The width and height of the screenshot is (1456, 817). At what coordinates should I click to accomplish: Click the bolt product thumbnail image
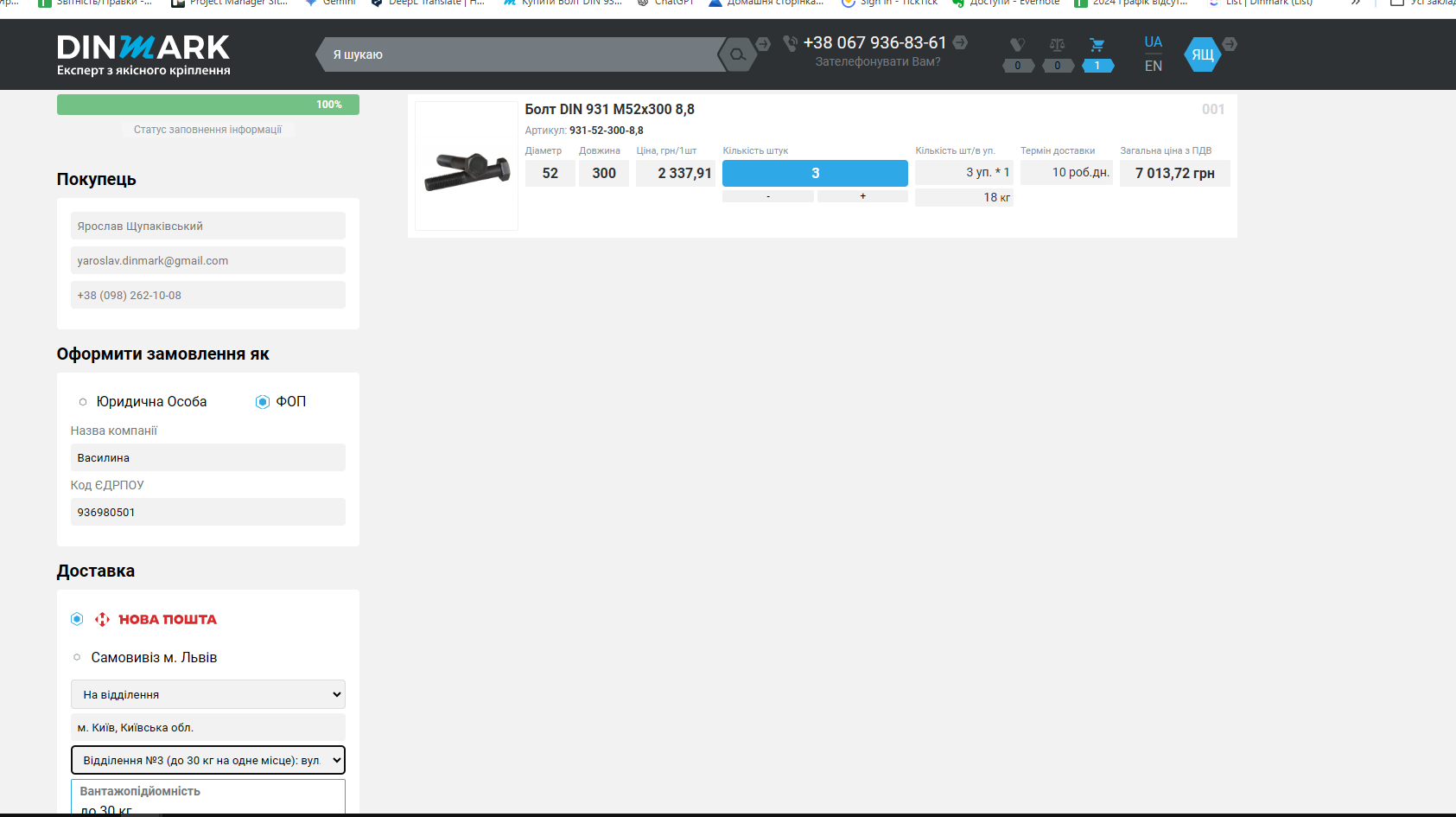click(x=467, y=166)
